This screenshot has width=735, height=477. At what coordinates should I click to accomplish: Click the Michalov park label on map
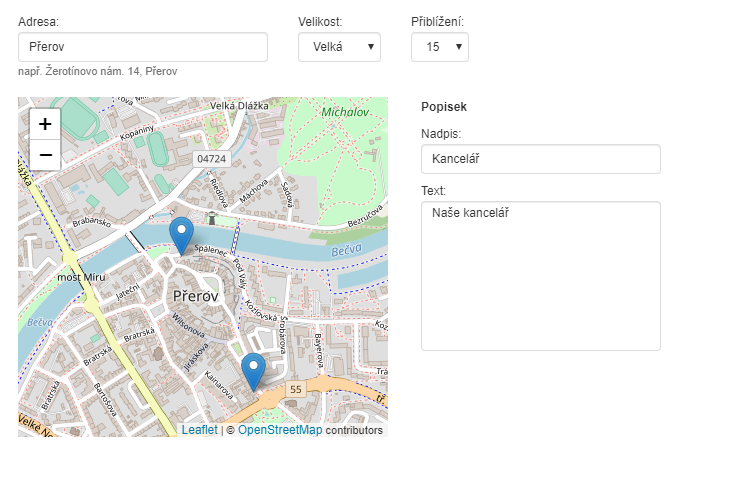(x=345, y=112)
